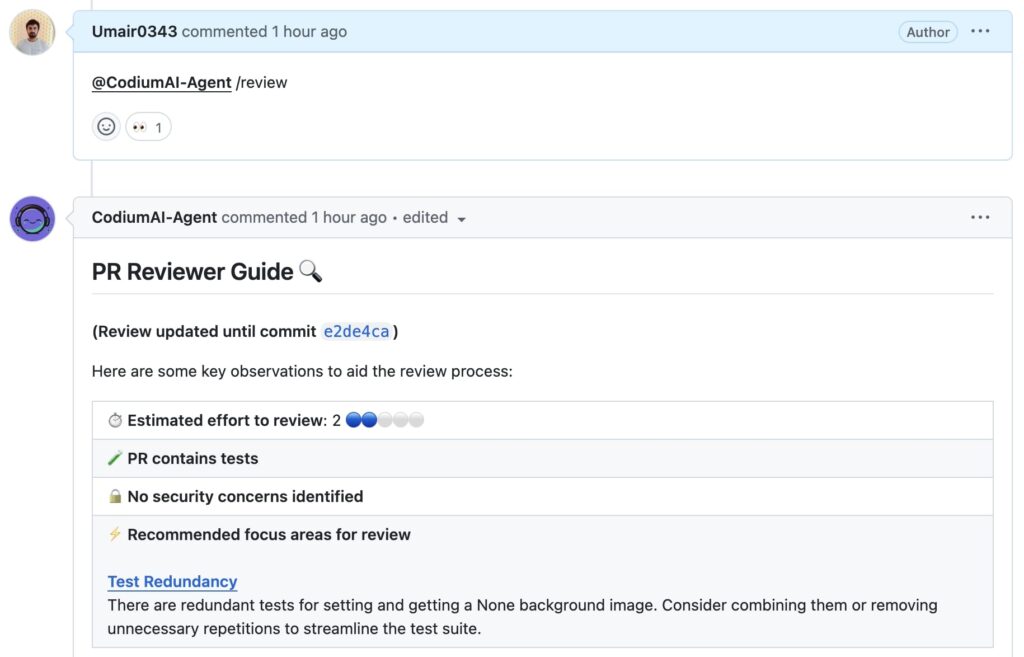The height and width of the screenshot is (657, 1024).
Task: Click the review effort progress dots
Action: [x=385, y=419]
